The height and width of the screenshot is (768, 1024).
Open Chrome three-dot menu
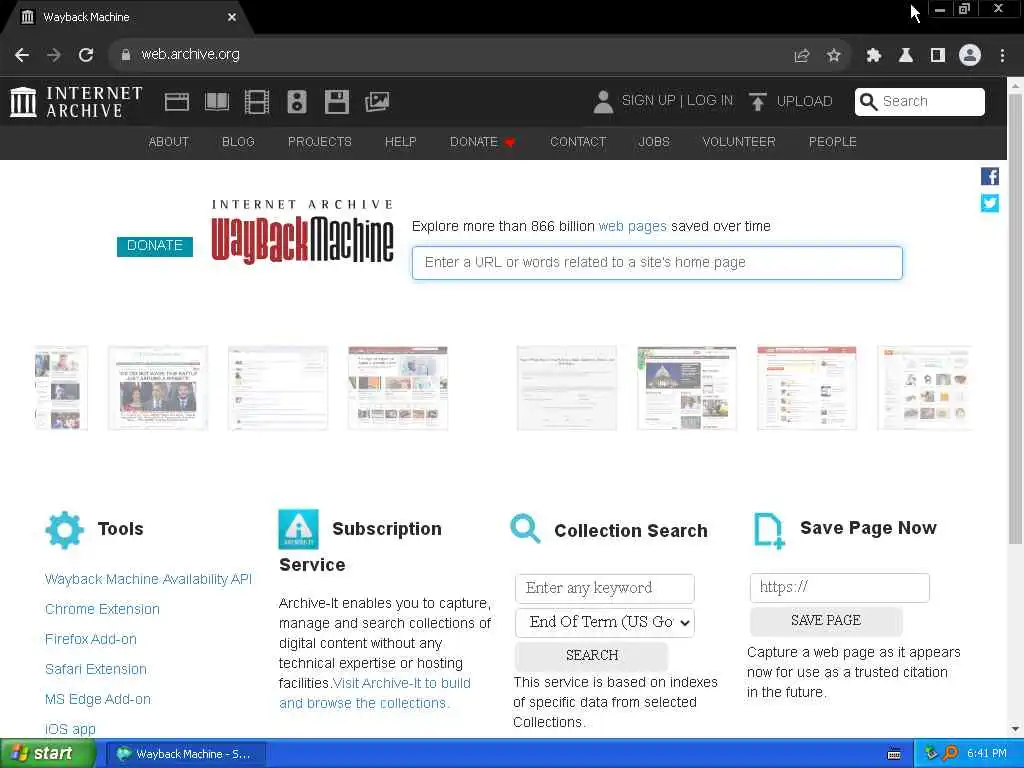pyautogui.click(x=1002, y=56)
